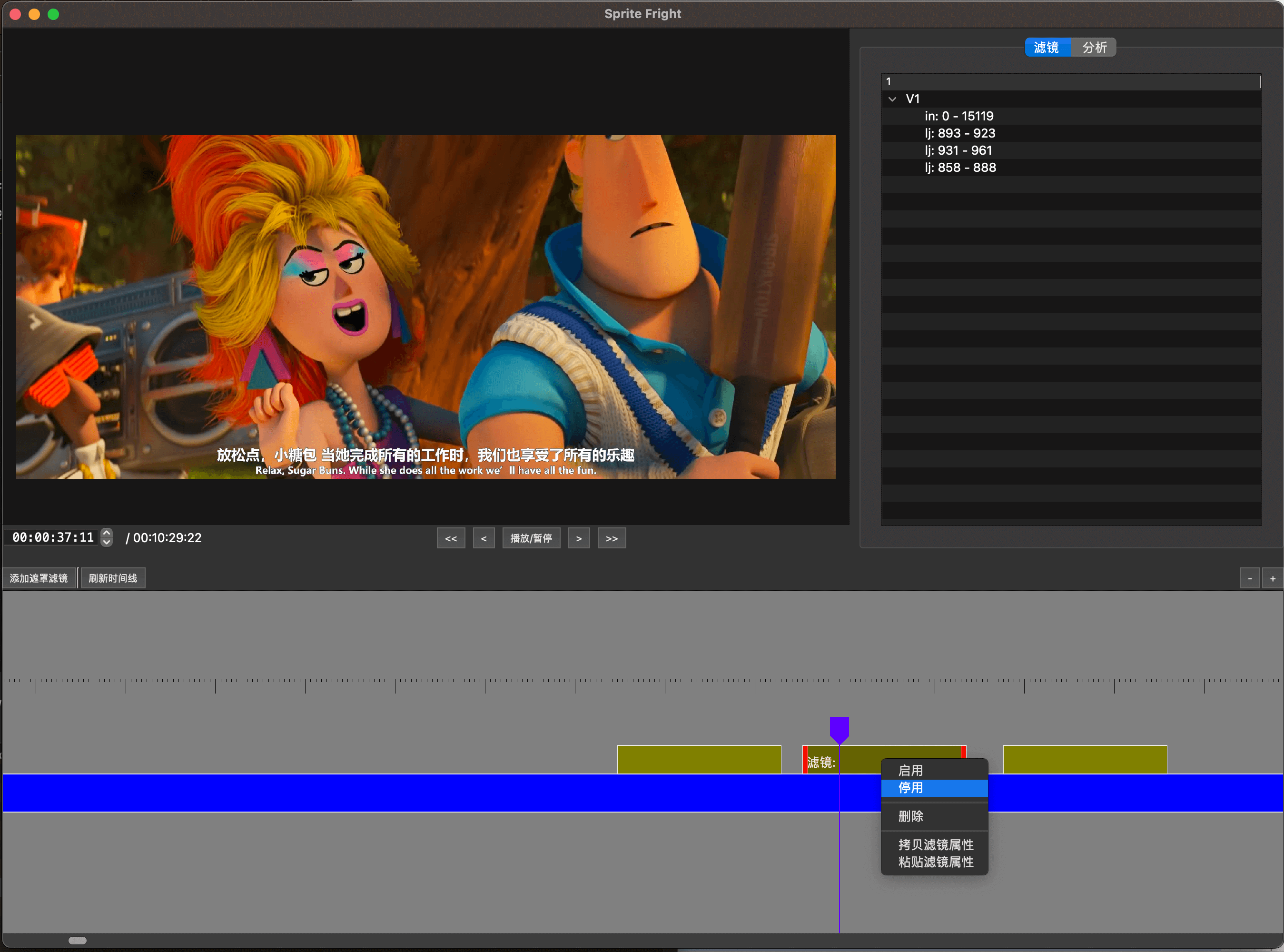Switch to the 滤镜 tab
Image resolution: width=1284 pixels, height=952 pixels.
1047,47
